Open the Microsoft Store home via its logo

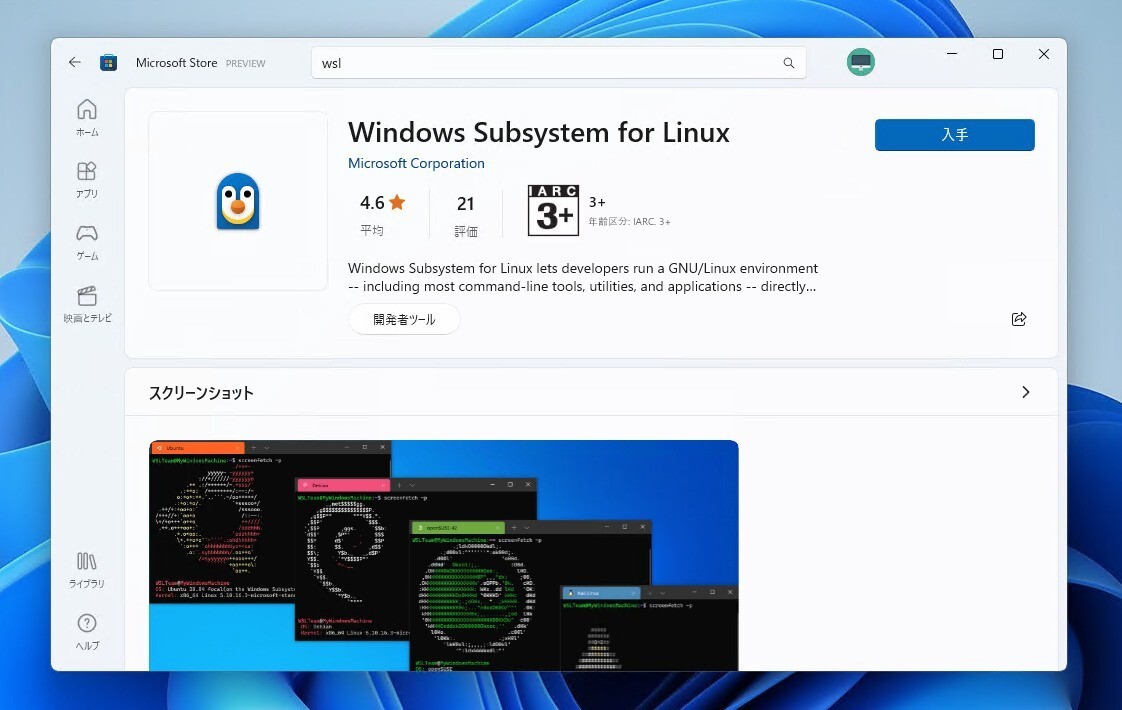pos(107,62)
